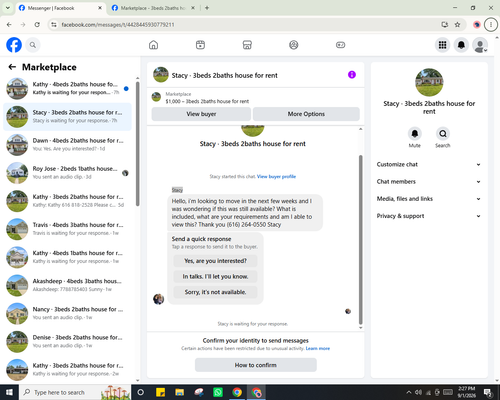Open the account profile avatar menu
The width and height of the screenshot is (500, 400).
click(x=480, y=45)
